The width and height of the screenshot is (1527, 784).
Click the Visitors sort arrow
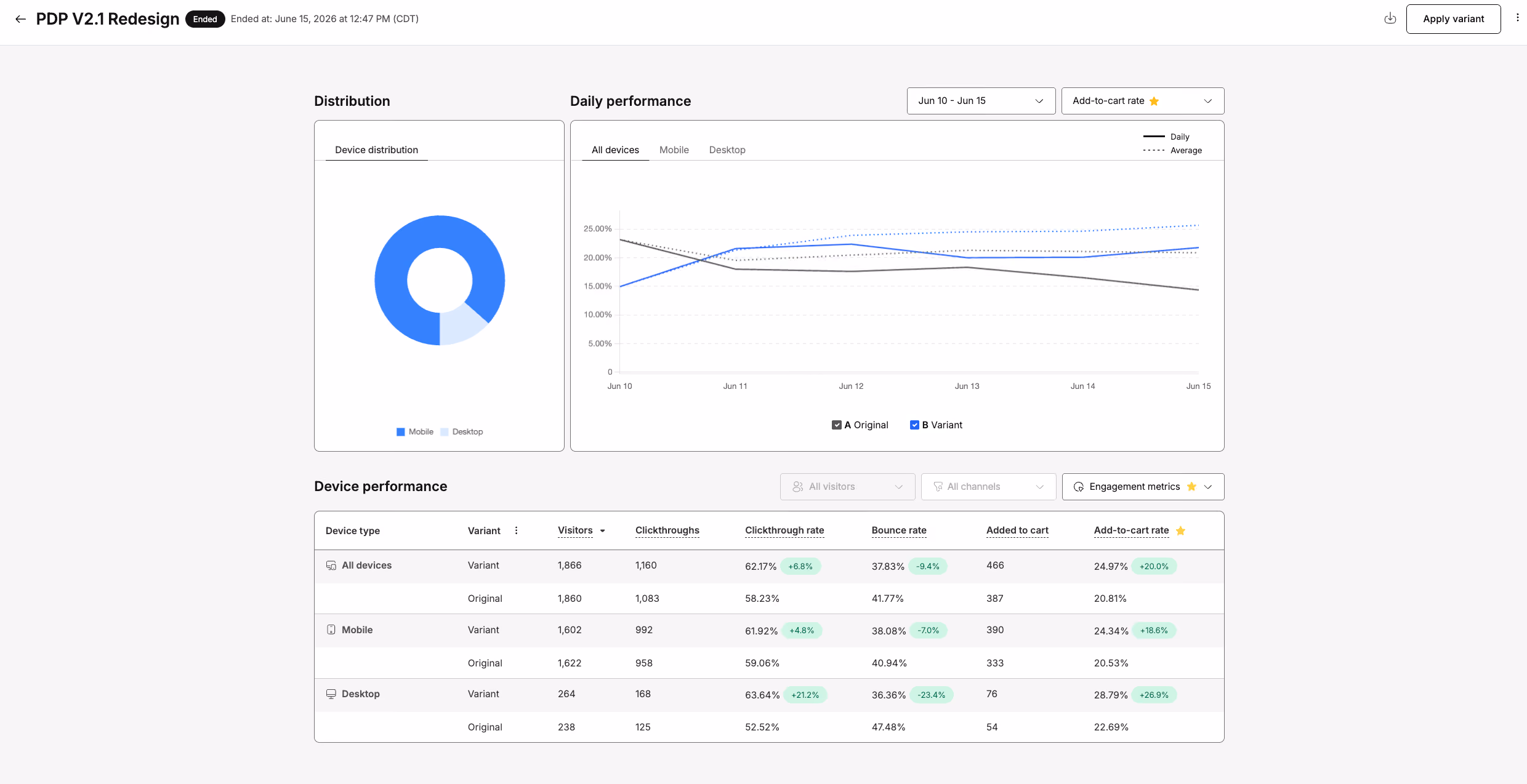pyautogui.click(x=603, y=531)
